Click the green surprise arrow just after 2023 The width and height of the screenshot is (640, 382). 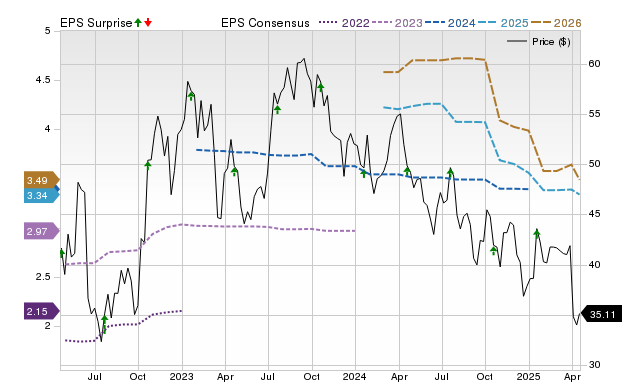[x=191, y=96]
